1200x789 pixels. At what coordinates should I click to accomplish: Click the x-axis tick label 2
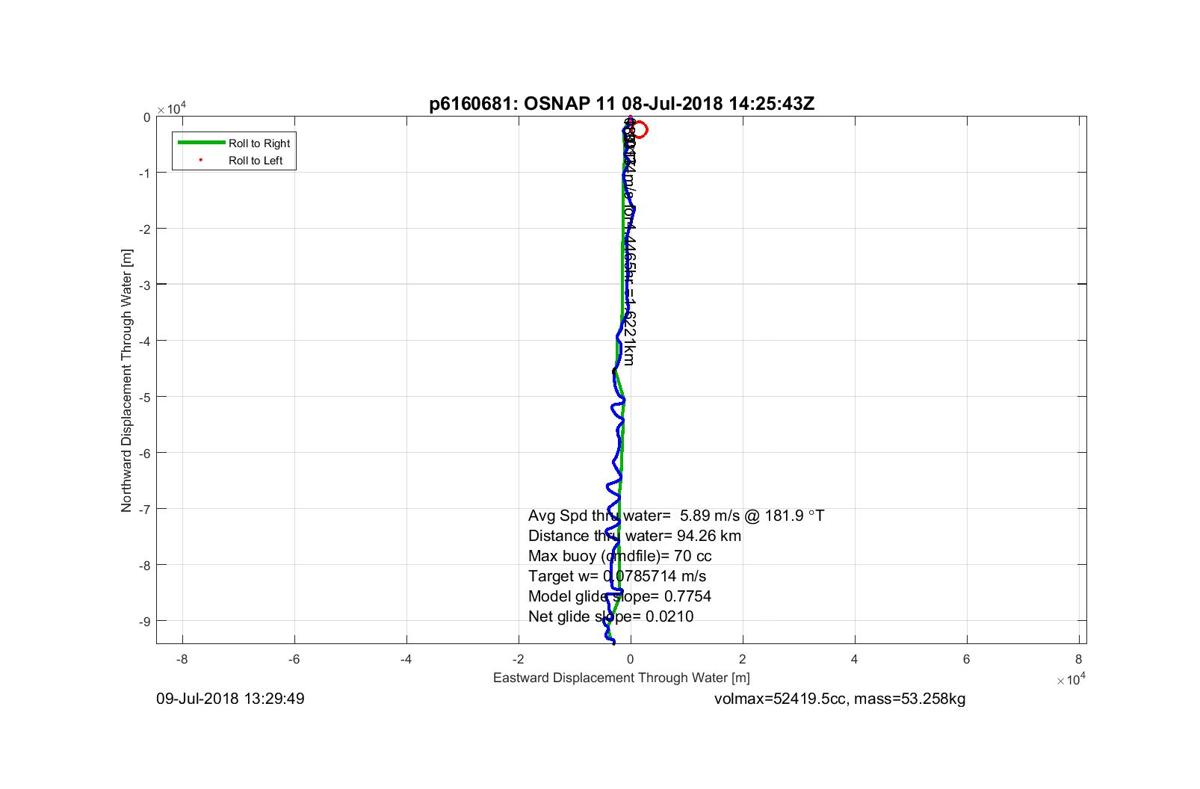742,659
